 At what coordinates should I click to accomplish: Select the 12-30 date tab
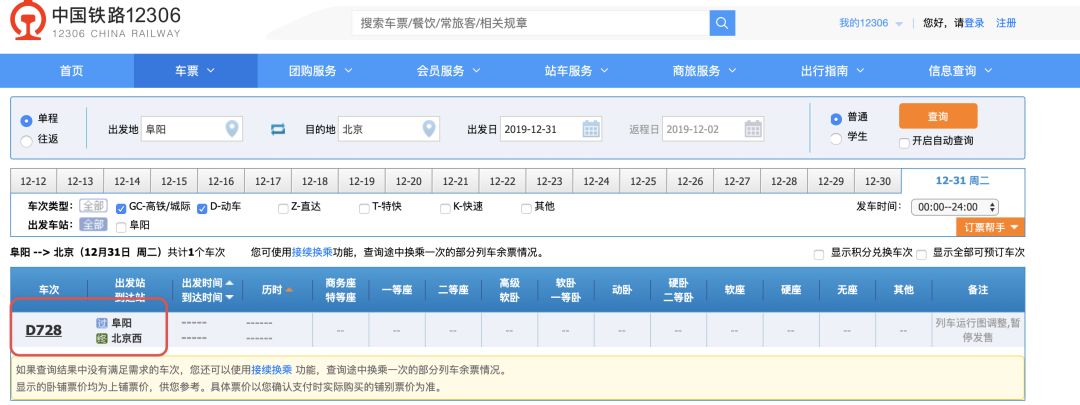[x=878, y=182]
